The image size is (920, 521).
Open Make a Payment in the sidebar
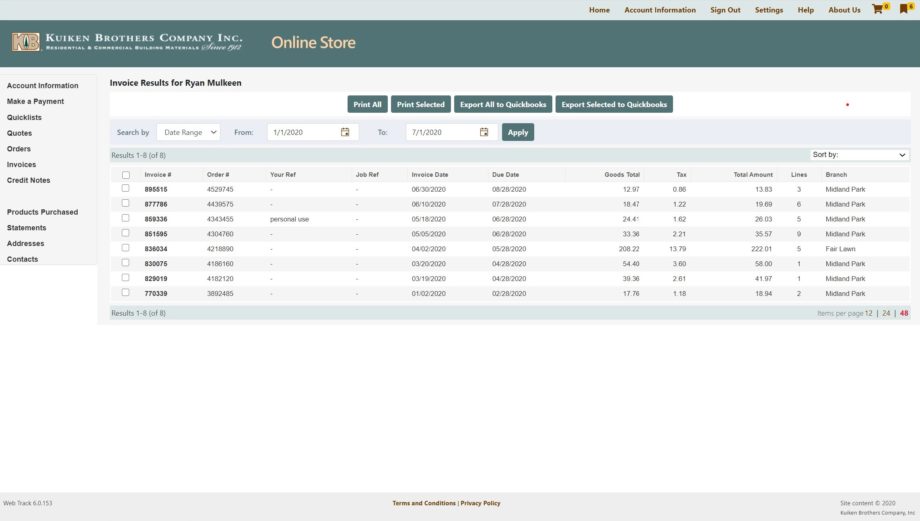(x=35, y=102)
